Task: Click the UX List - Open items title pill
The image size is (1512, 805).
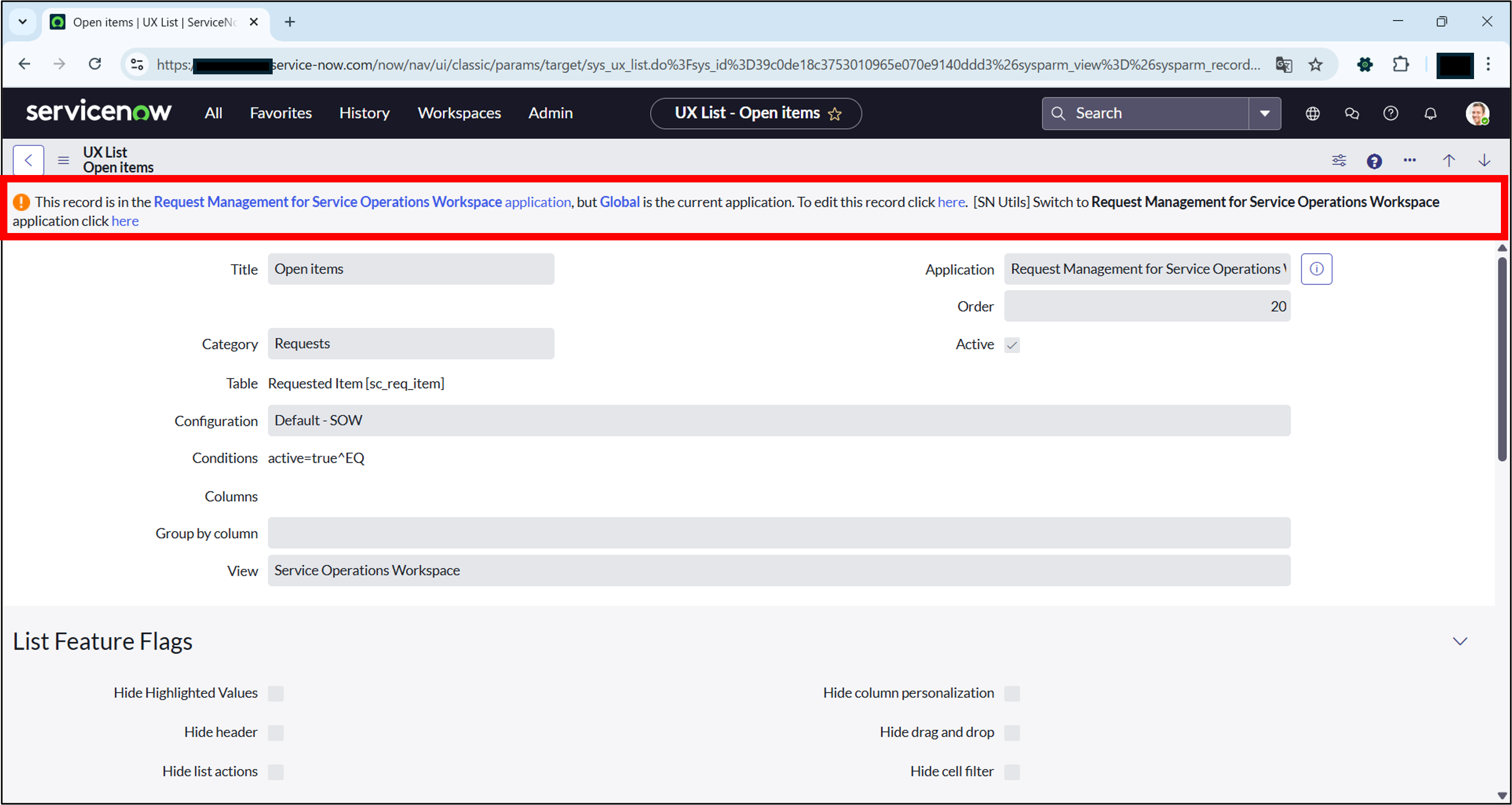Action: click(x=755, y=113)
